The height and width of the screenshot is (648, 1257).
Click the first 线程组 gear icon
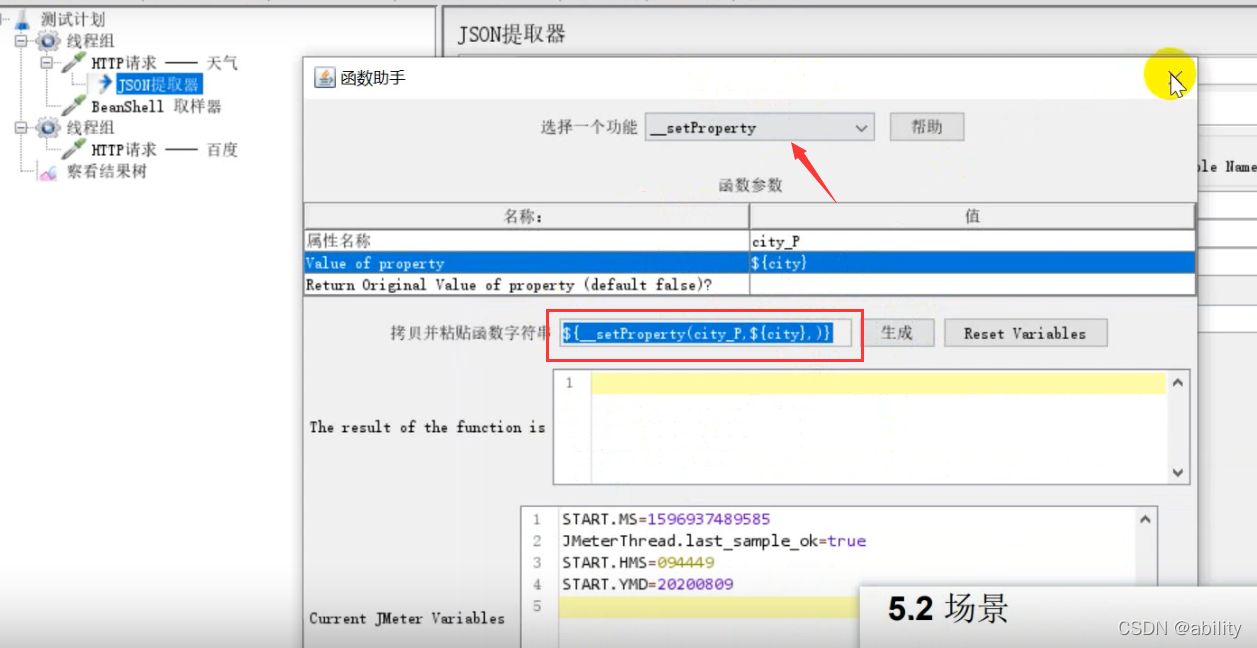[47, 41]
